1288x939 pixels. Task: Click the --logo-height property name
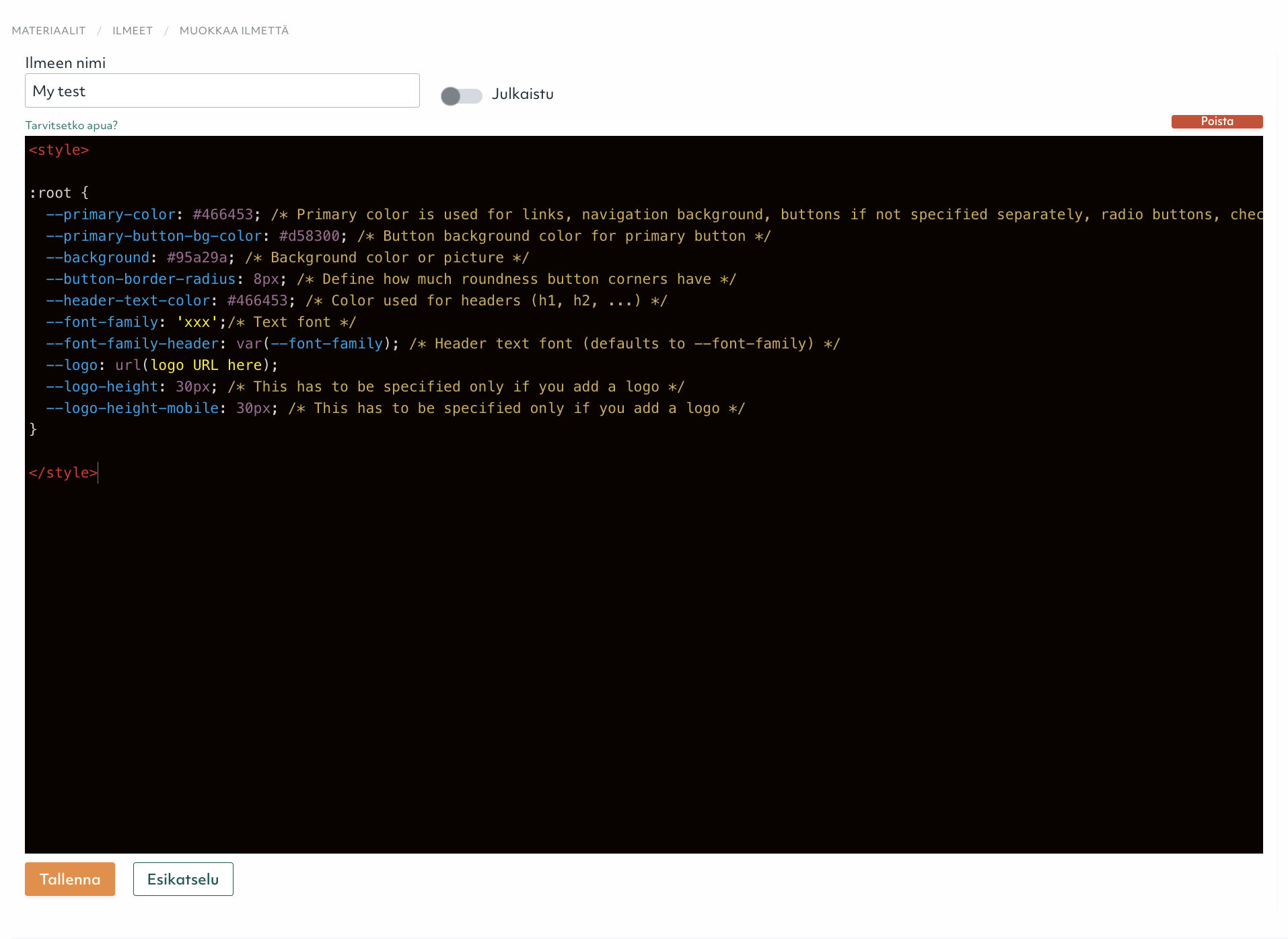tap(102, 387)
